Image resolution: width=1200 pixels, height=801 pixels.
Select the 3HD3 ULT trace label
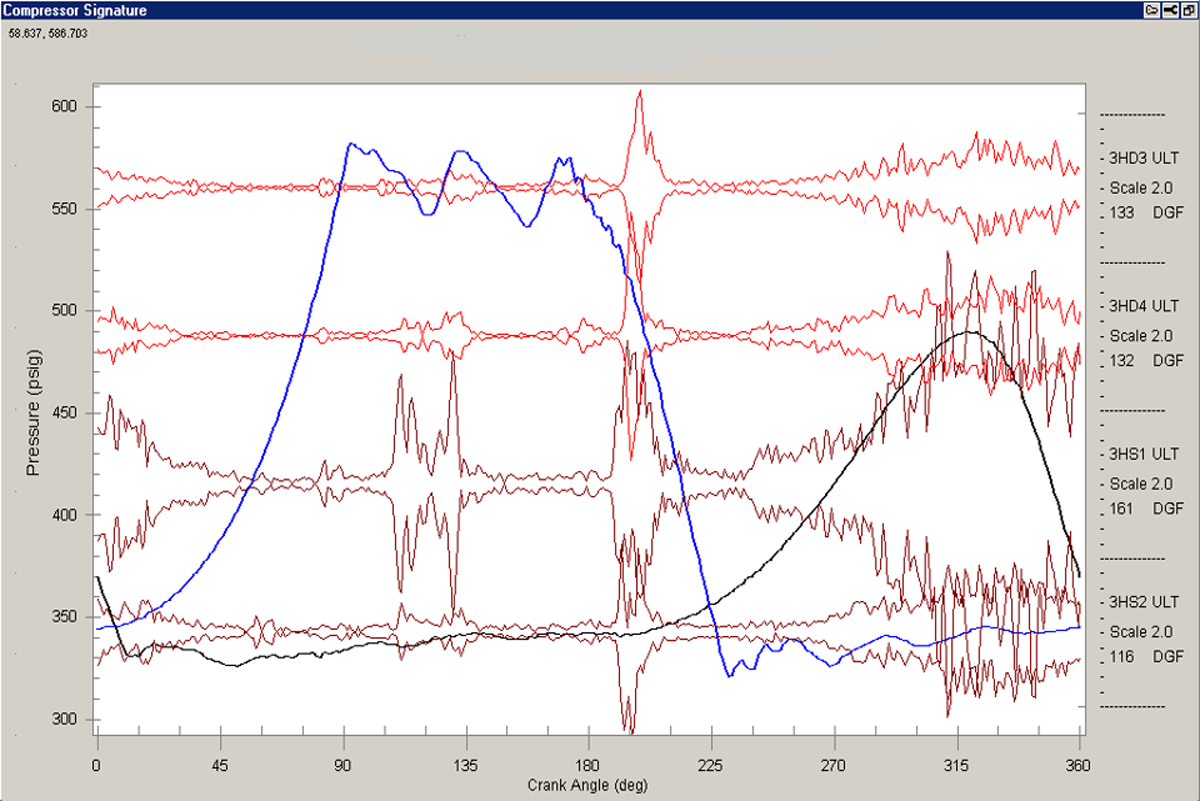[x=1143, y=158]
